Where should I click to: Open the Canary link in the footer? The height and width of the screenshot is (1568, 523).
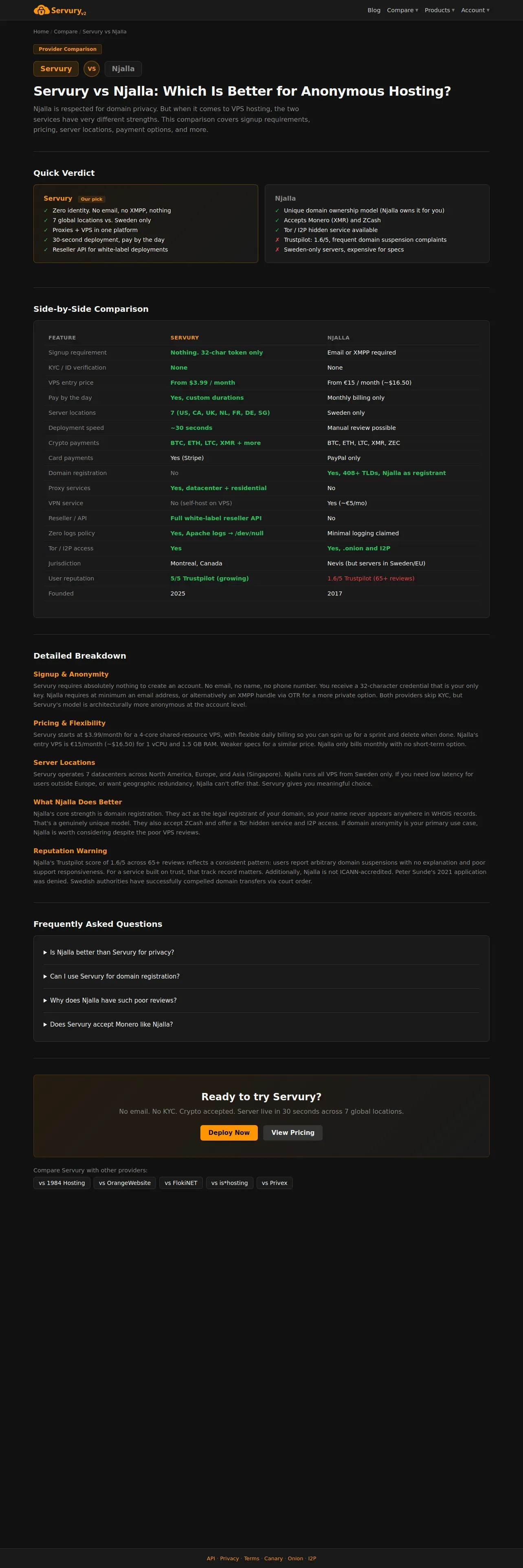(273, 1558)
